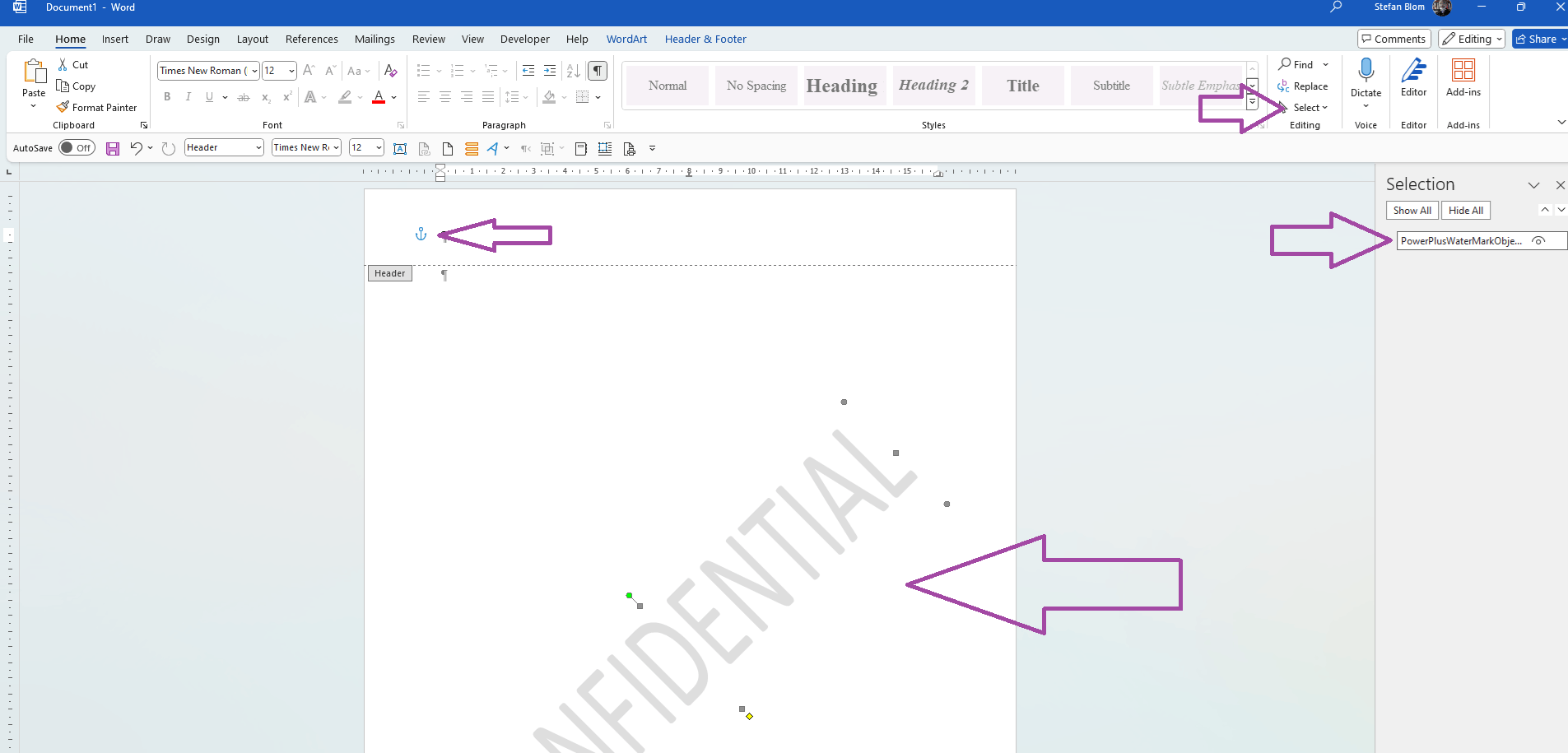1568x753 pixels.
Task: Increase paragraph indent
Action: tap(550, 71)
